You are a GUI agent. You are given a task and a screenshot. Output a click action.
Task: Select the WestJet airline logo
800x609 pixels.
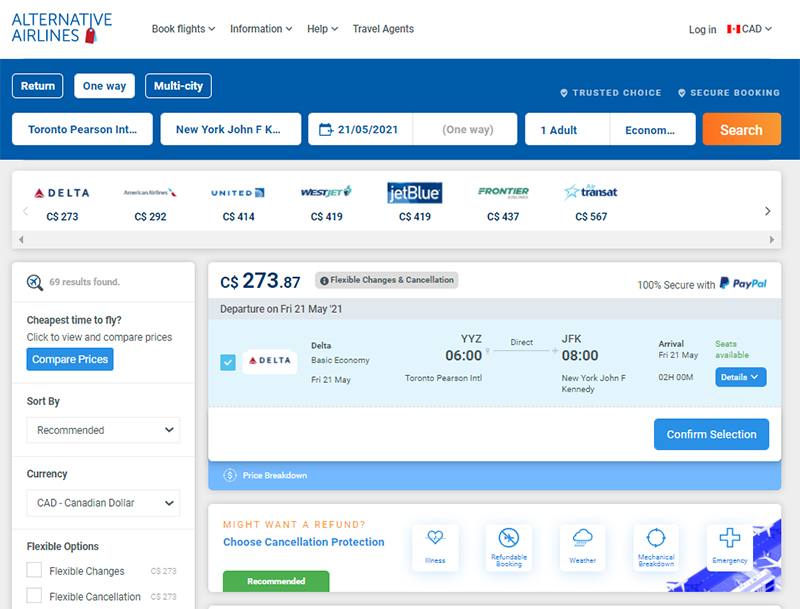[x=327, y=192]
